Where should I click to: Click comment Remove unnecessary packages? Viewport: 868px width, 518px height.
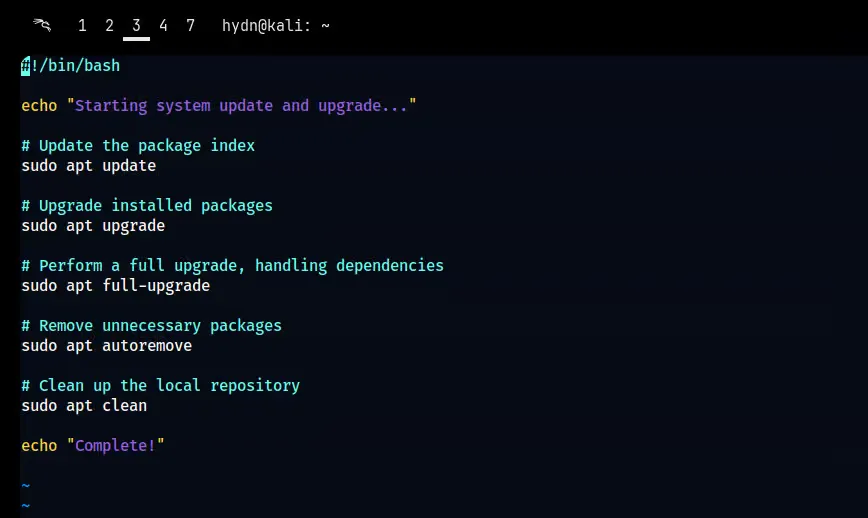pos(151,325)
